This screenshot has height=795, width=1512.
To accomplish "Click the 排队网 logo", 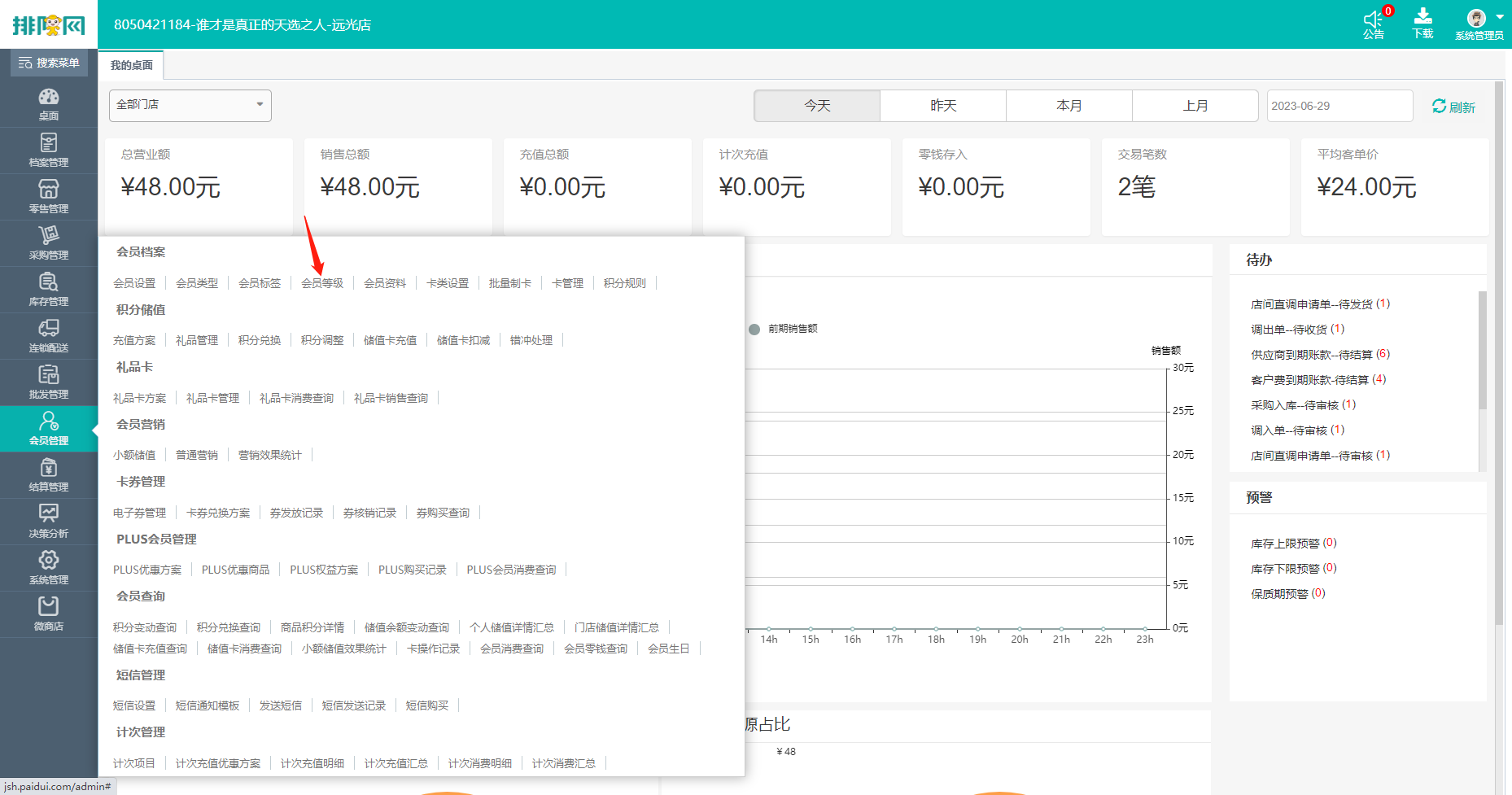I will 49,25.
